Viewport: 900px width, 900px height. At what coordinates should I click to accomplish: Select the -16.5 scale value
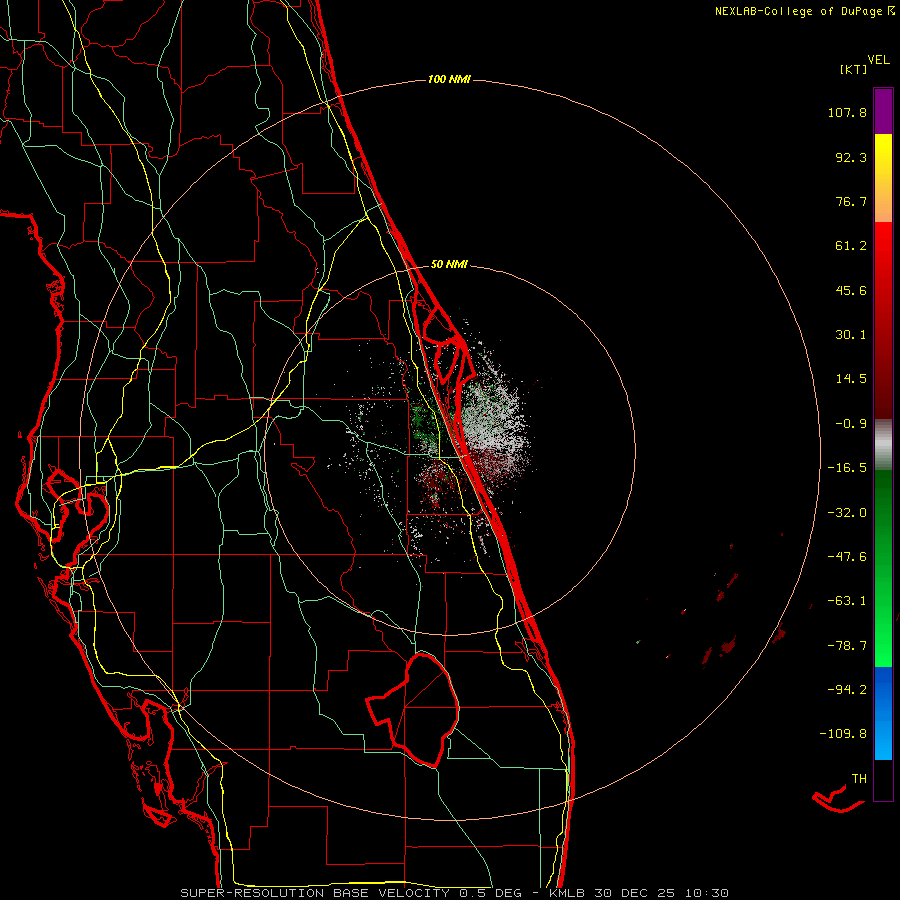[x=847, y=468]
